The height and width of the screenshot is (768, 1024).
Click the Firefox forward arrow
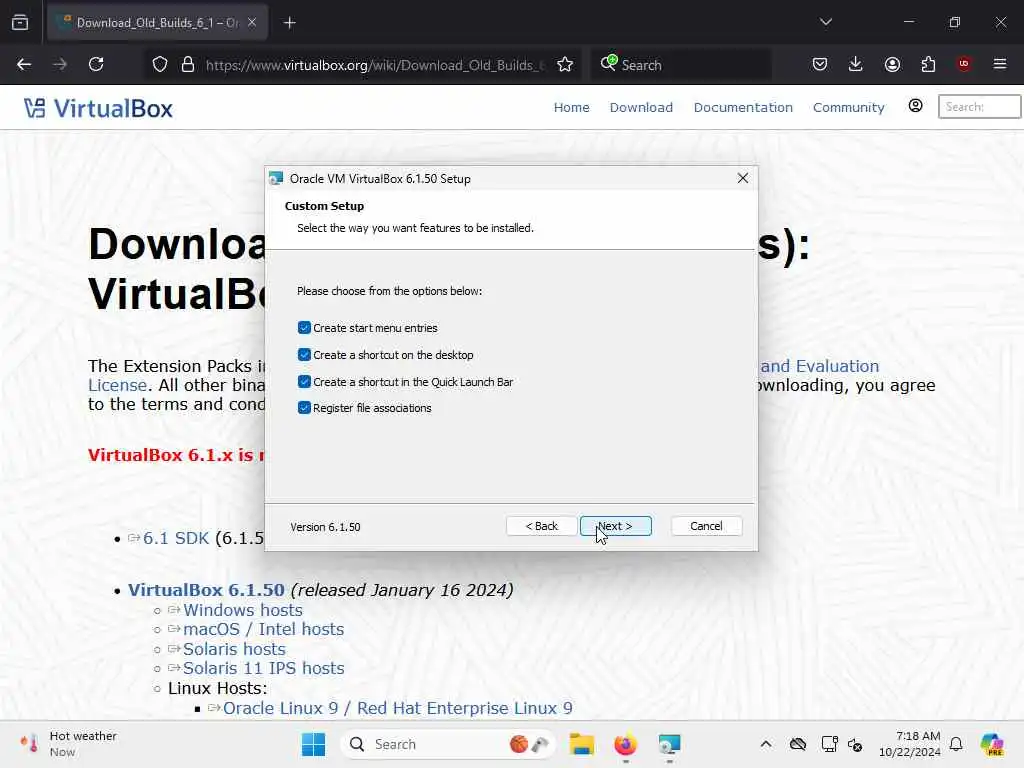pos(60,64)
